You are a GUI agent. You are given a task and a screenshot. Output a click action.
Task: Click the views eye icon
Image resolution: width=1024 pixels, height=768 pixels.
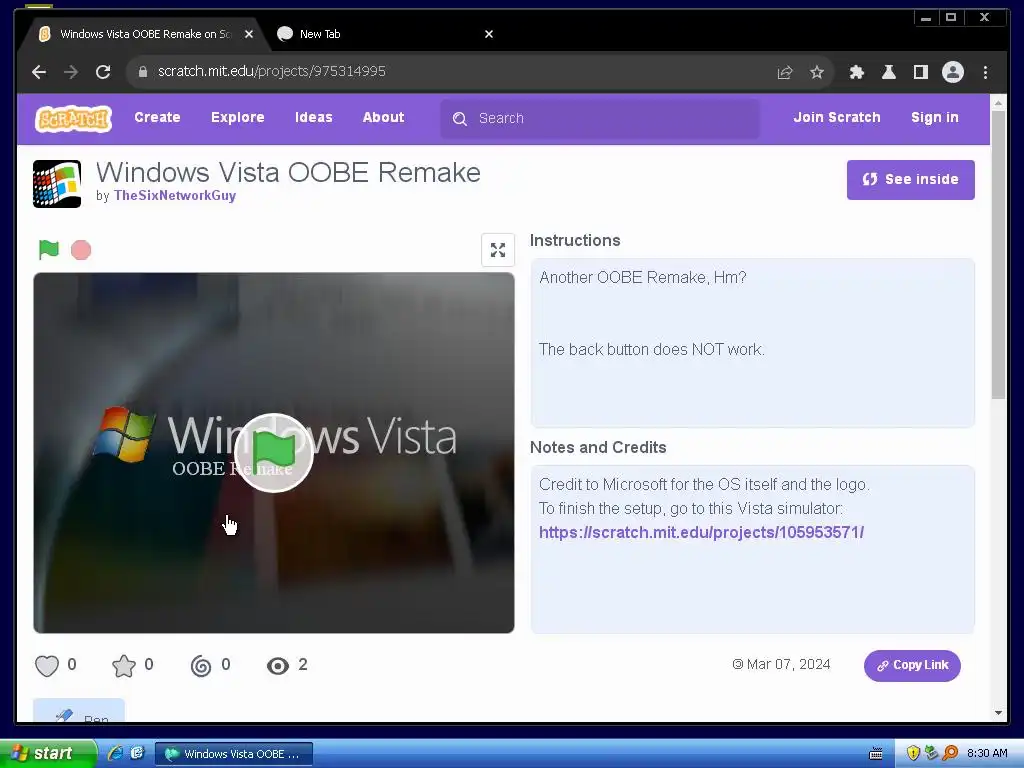(278, 665)
